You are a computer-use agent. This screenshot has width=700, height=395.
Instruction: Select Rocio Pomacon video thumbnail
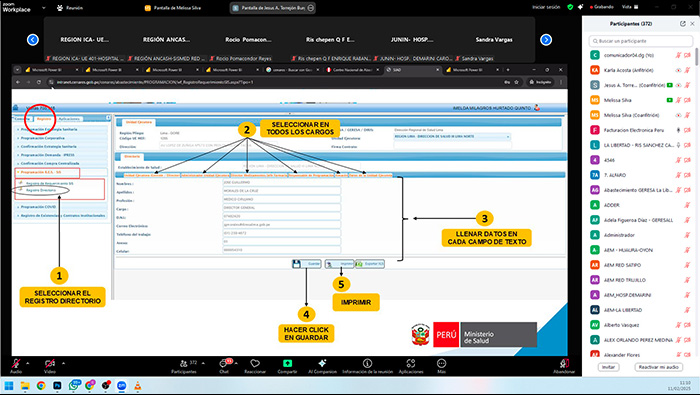[x=248, y=40]
